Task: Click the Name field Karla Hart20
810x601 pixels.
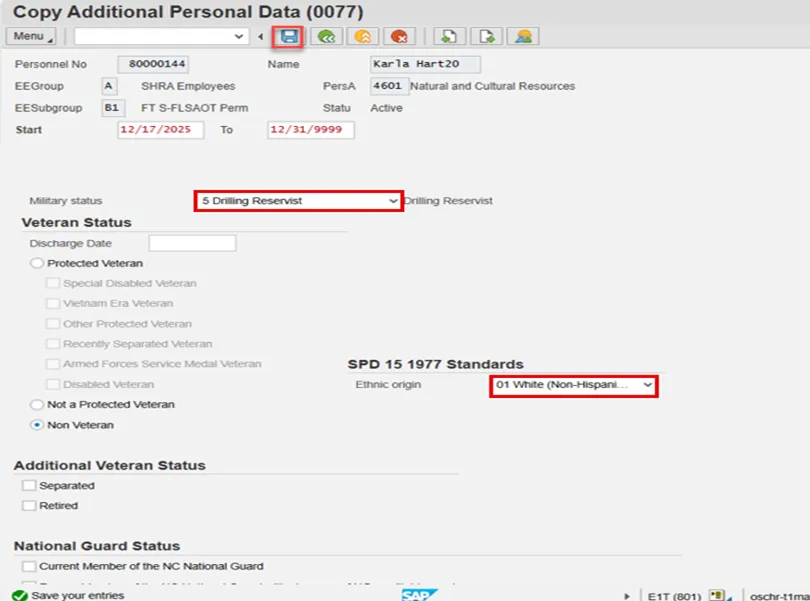Action: 425,64
